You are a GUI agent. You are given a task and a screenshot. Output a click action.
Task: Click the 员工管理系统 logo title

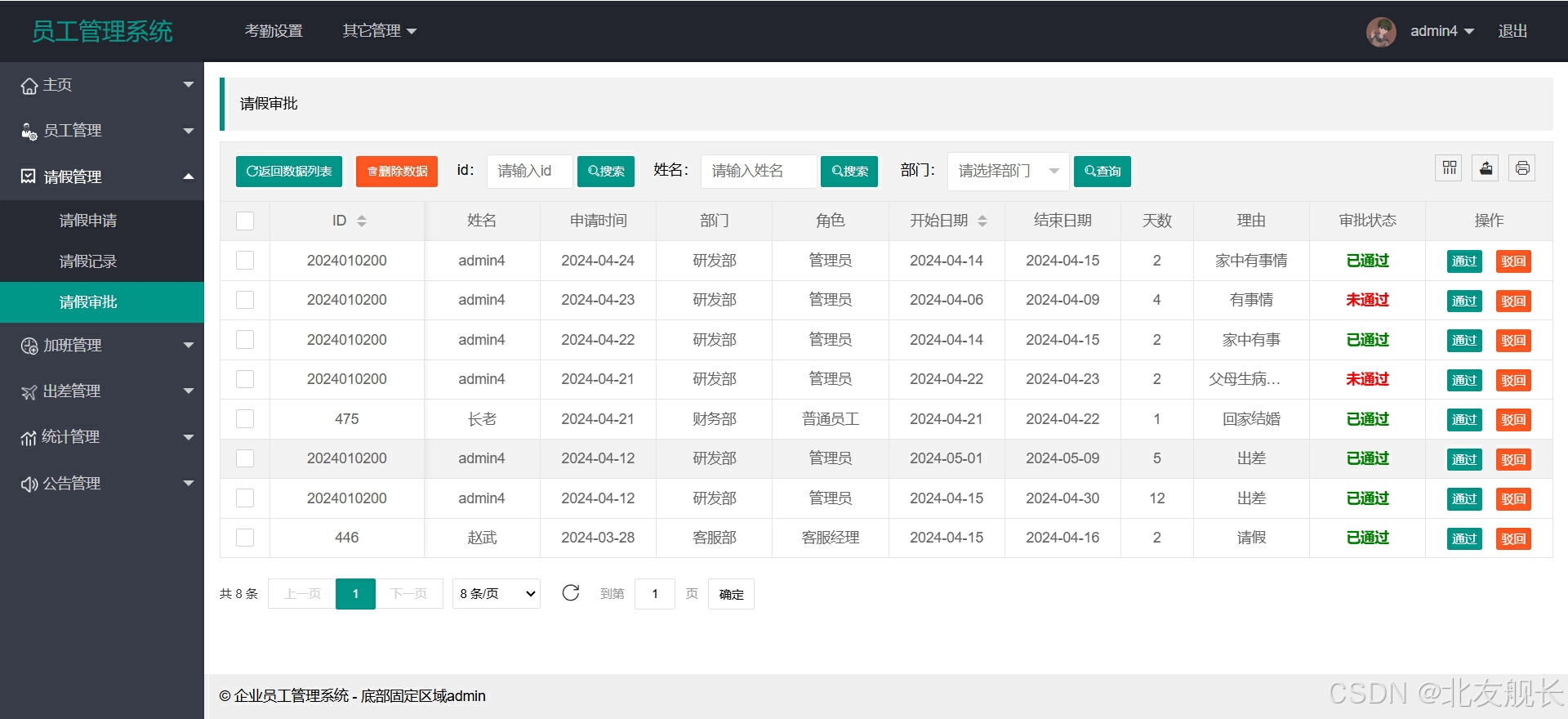click(x=102, y=31)
